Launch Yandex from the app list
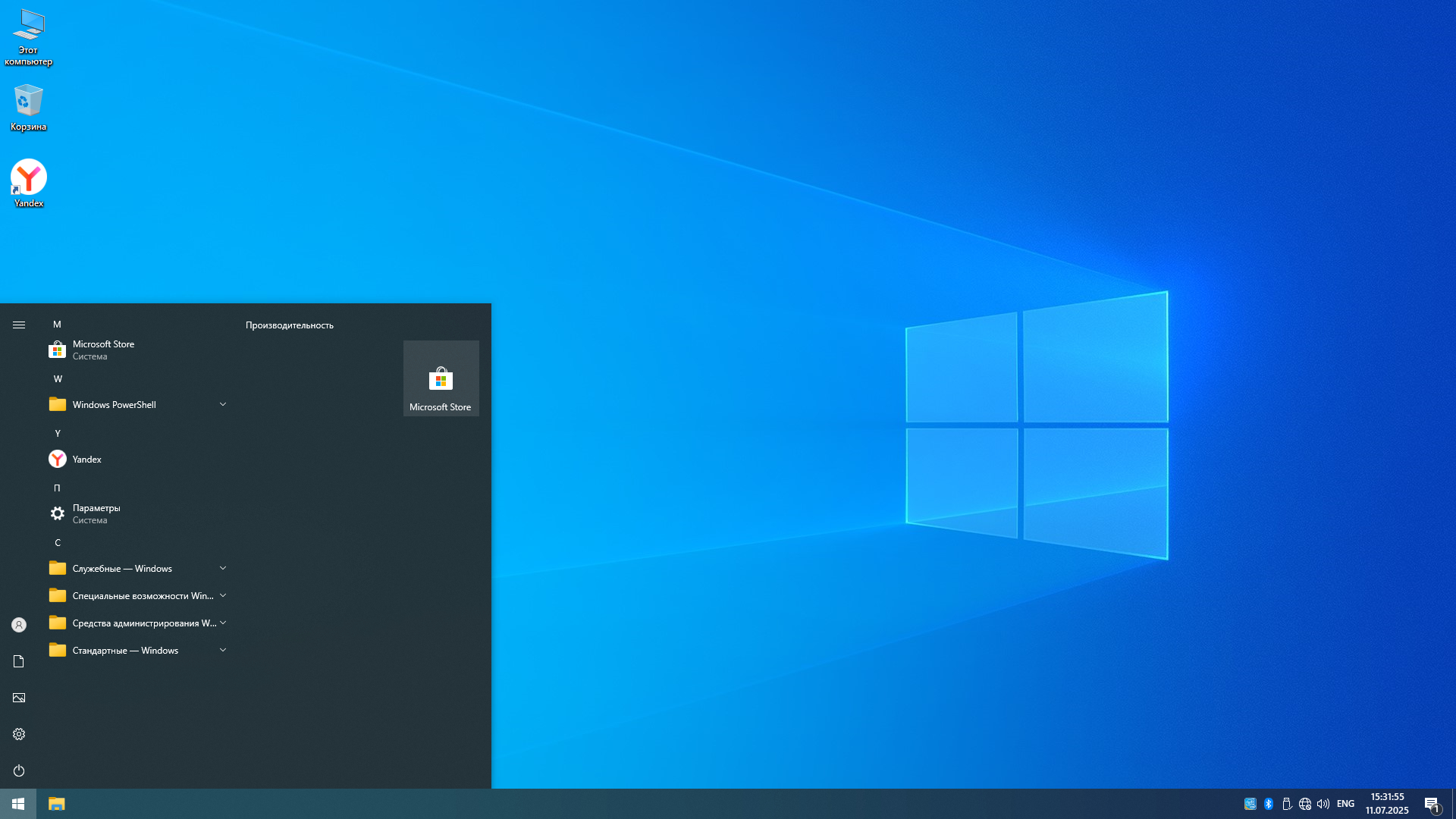 (86, 459)
